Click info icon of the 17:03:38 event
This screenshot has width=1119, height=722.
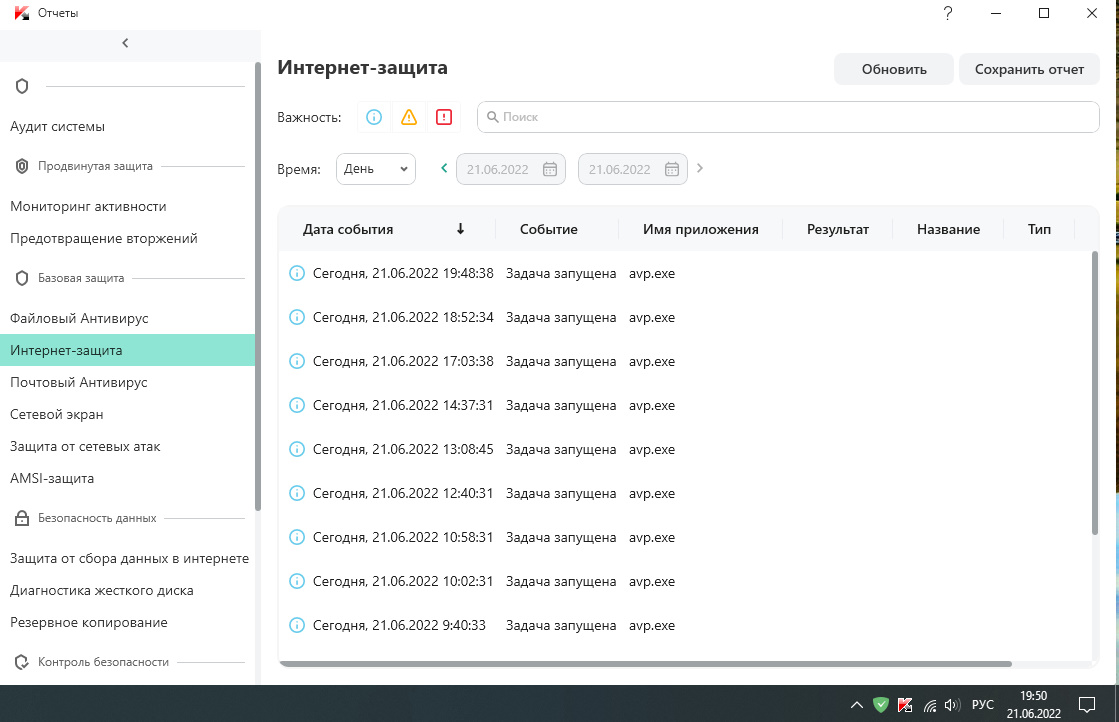tap(297, 361)
